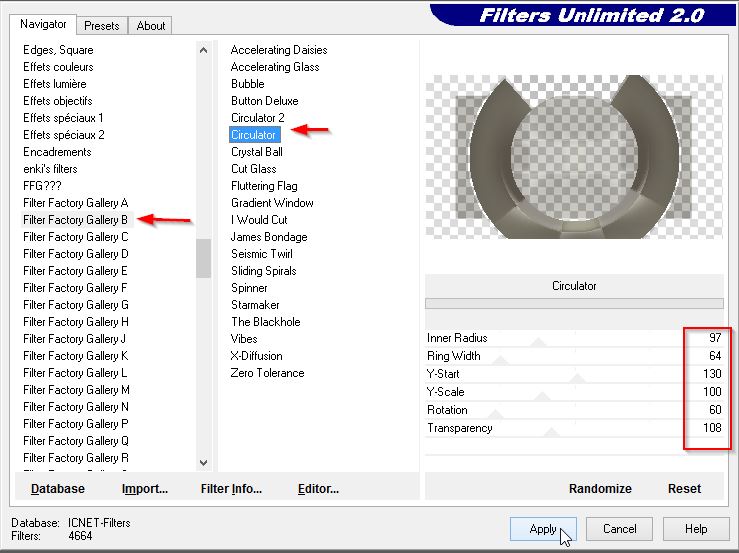Open Help for Filters Unlimited
Screen dimensions: 739x553
click(696, 529)
